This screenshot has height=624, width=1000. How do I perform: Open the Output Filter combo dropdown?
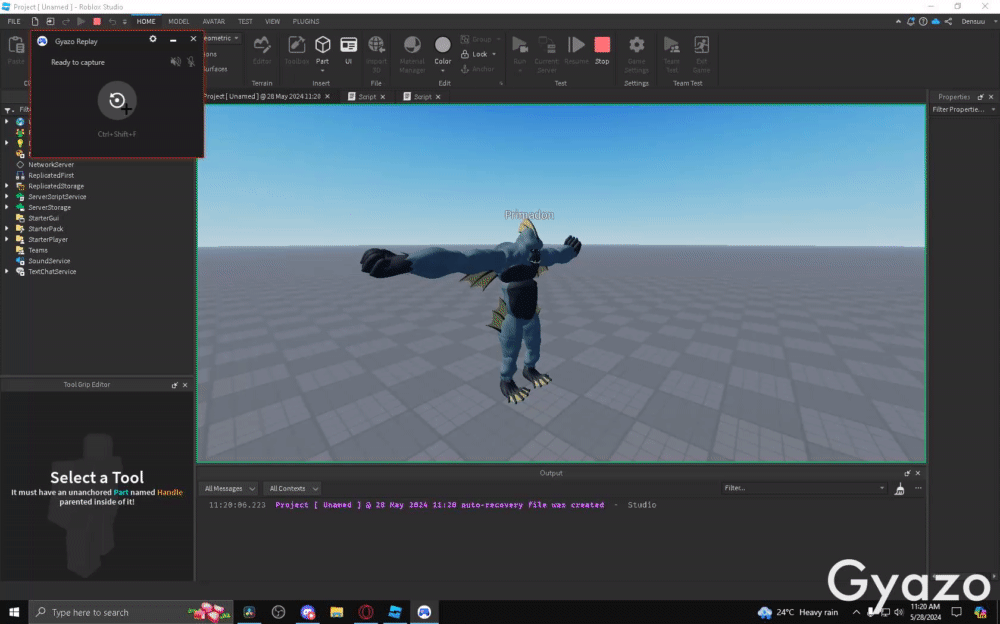pos(882,488)
